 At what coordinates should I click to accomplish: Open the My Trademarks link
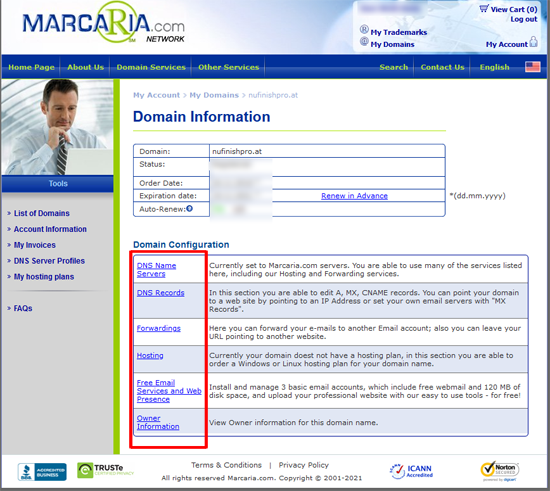click(x=399, y=32)
